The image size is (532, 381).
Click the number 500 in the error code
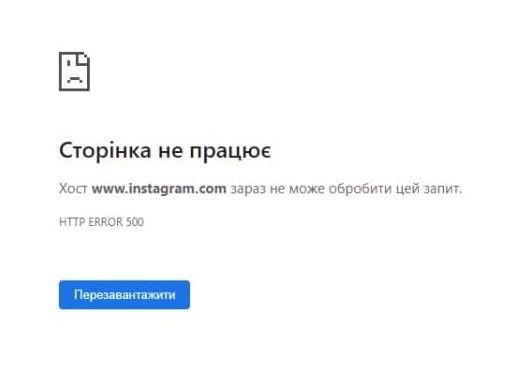point(135,222)
